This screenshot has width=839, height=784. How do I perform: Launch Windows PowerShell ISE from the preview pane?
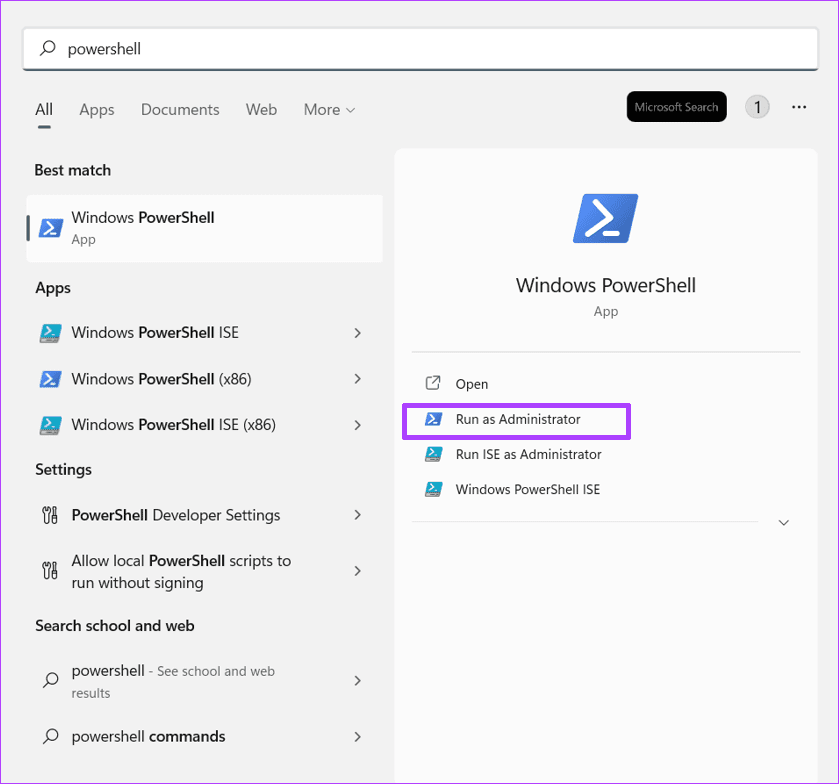click(528, 489)
